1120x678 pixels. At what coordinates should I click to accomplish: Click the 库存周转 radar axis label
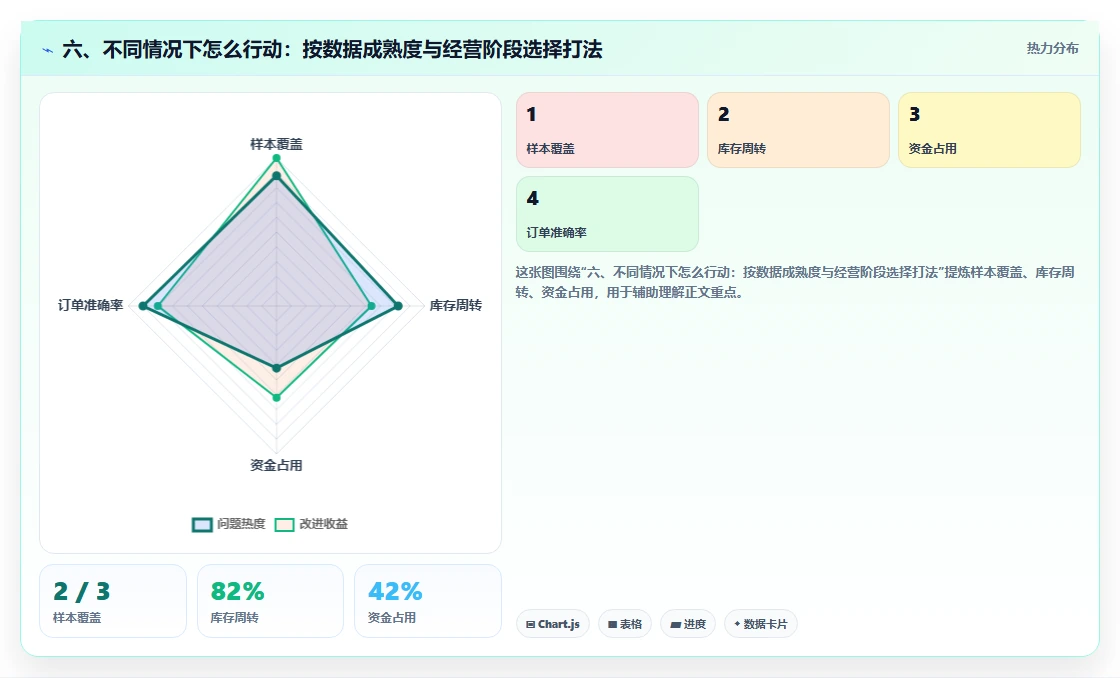(x=456, y=306)
